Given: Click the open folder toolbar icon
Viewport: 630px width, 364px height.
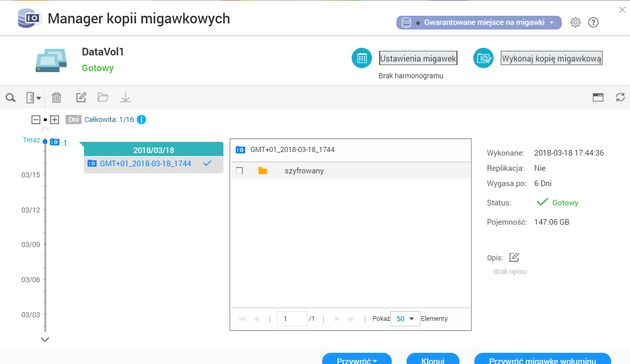Looking at the screenshot, I should 103,97.
